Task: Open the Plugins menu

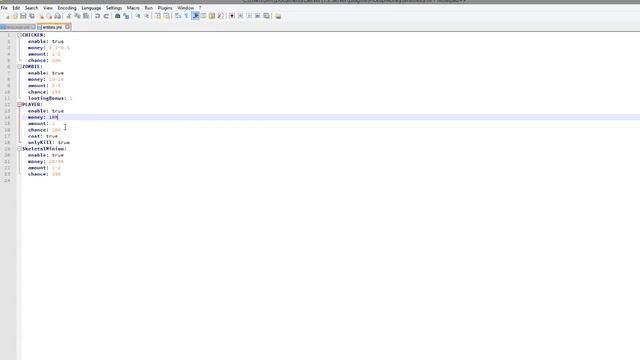Action: click(x=165, y=8)
